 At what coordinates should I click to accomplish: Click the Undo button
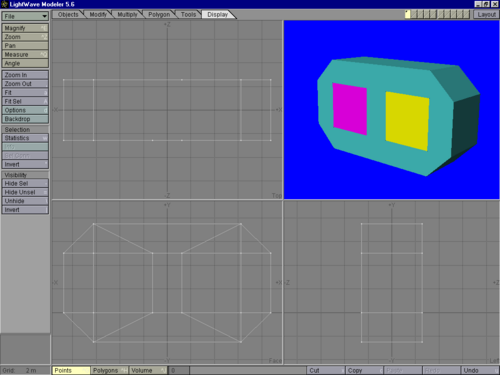[480, 370]
